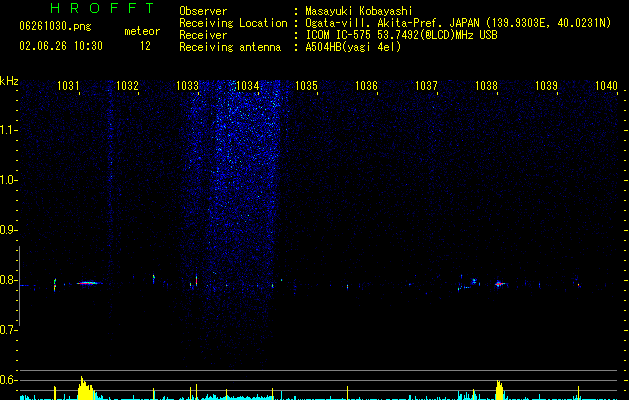Click the 0.7 frequency axis label
The width and height of the screenshot is (629, 400).
click(x=8, y=330)
